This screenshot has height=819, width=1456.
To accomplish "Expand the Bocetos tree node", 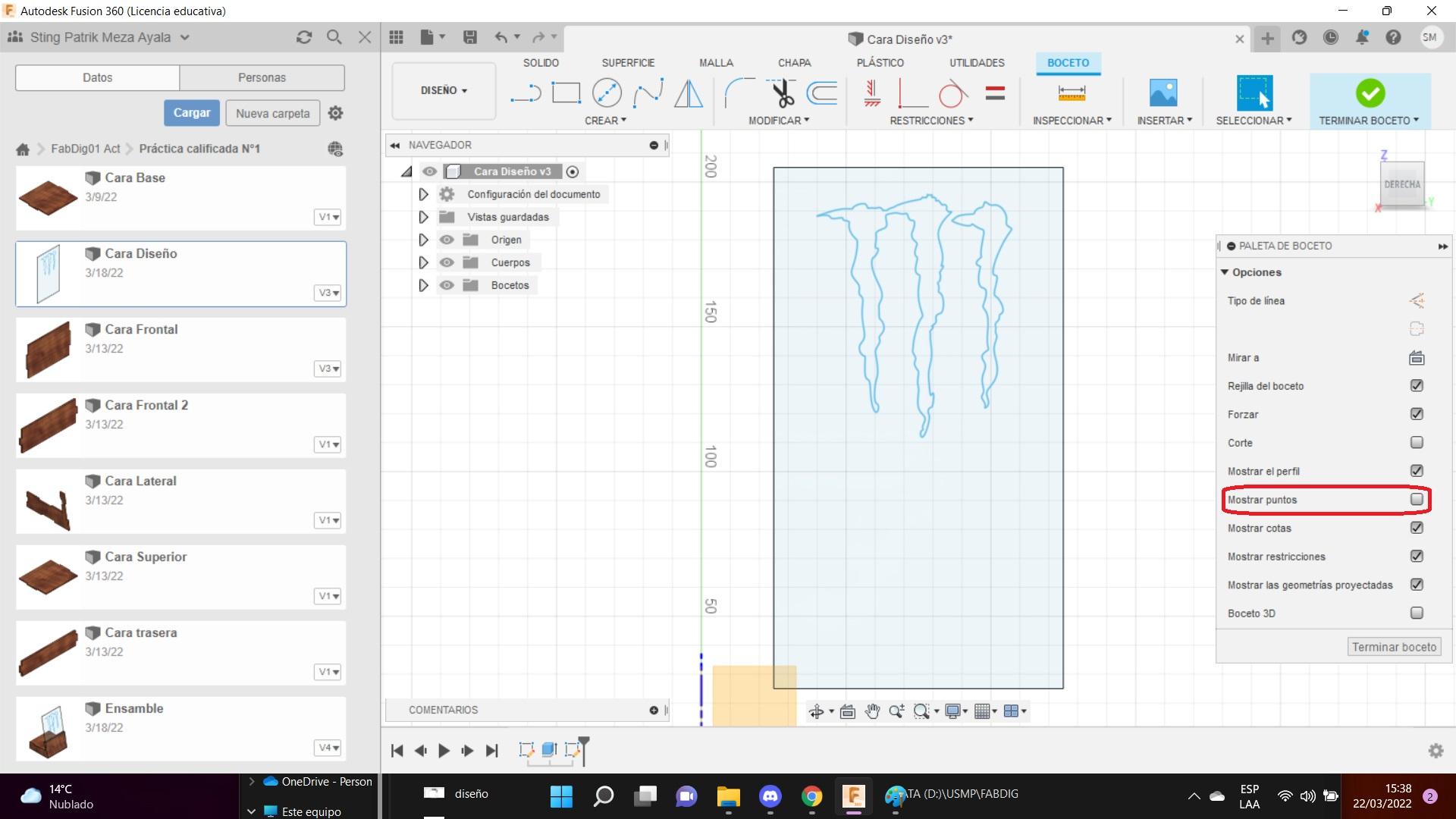I will [x=423, y=285].
